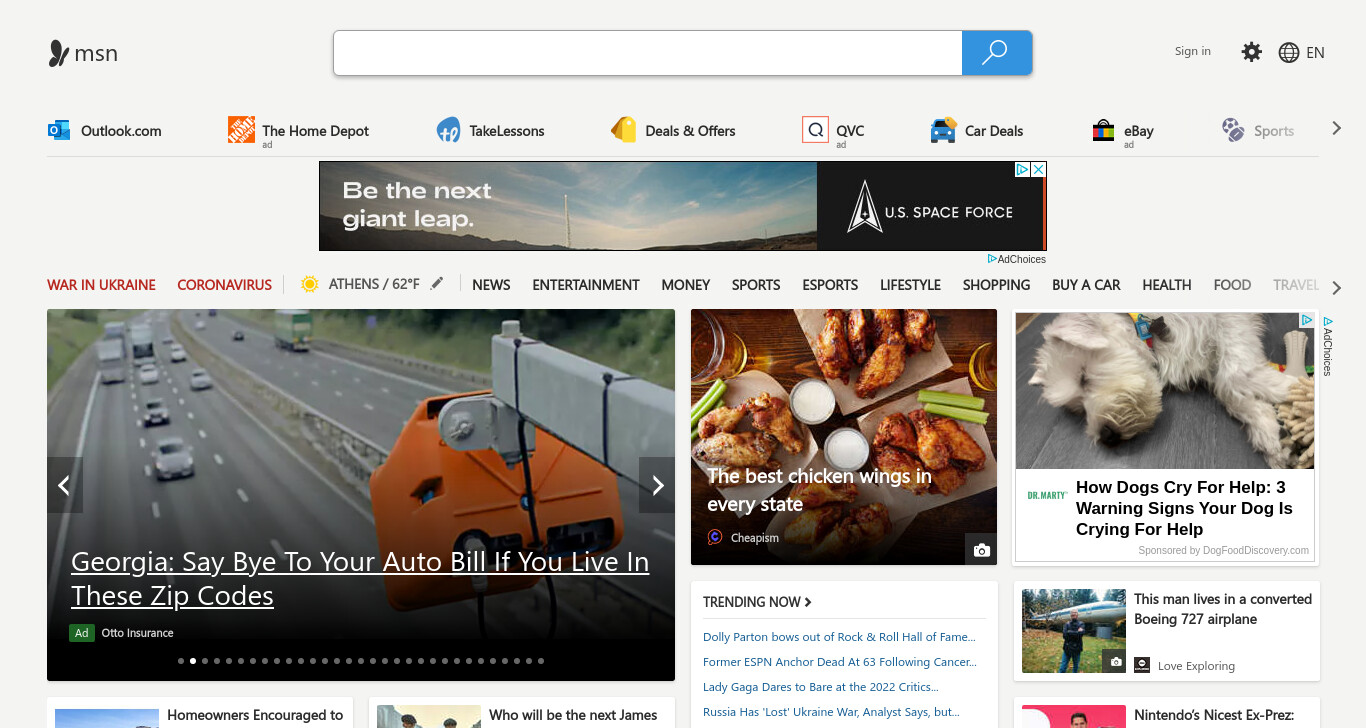Open settings via the gear icon
Screen dimensions: 1366x728
[1251, 52]
